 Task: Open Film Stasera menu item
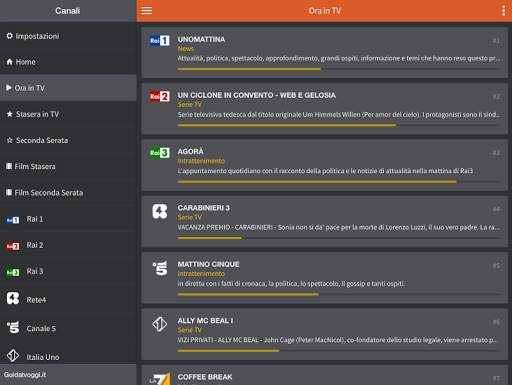pos(68,166)
